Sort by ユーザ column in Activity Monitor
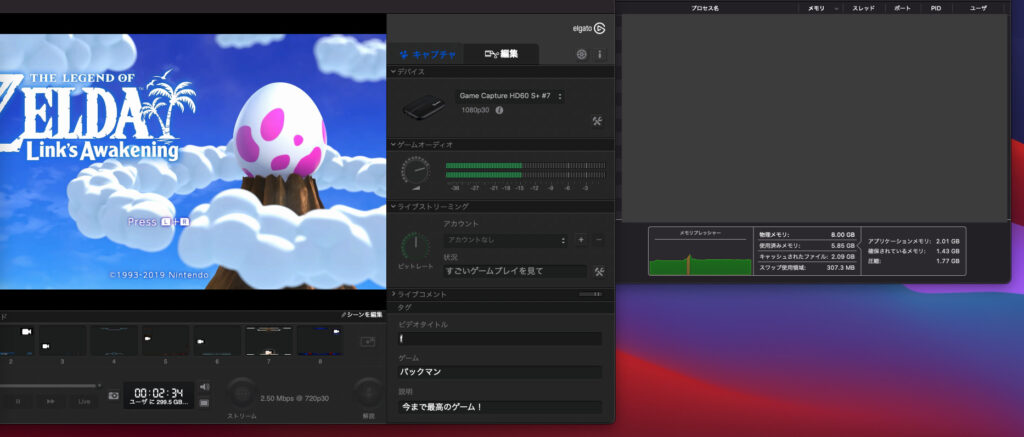The image size is (1024, 437). click(978, 8)
